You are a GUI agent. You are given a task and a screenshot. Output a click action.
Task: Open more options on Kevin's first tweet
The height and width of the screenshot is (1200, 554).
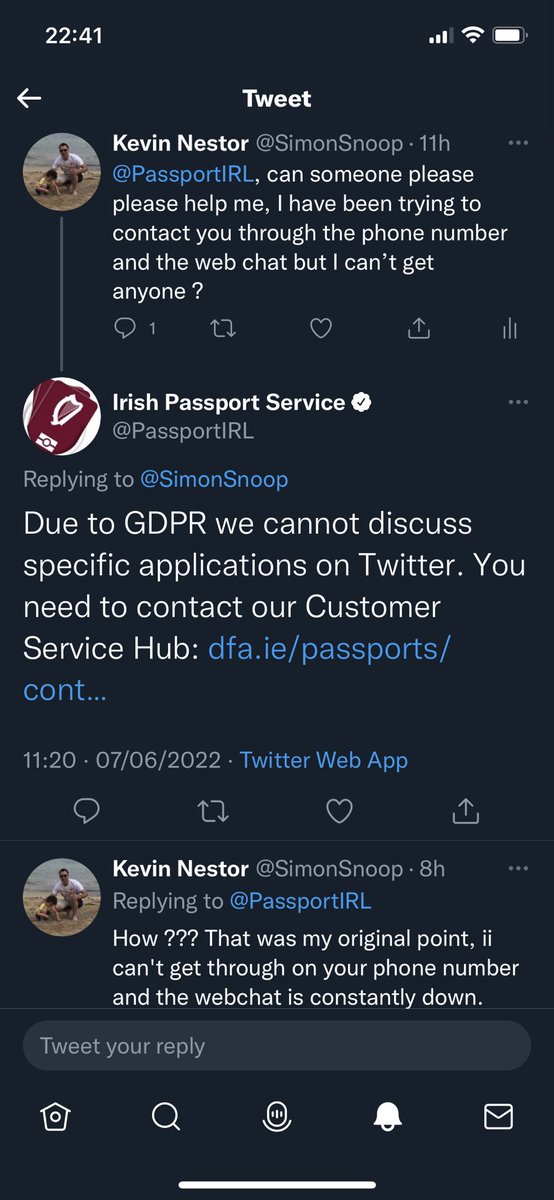518,143
